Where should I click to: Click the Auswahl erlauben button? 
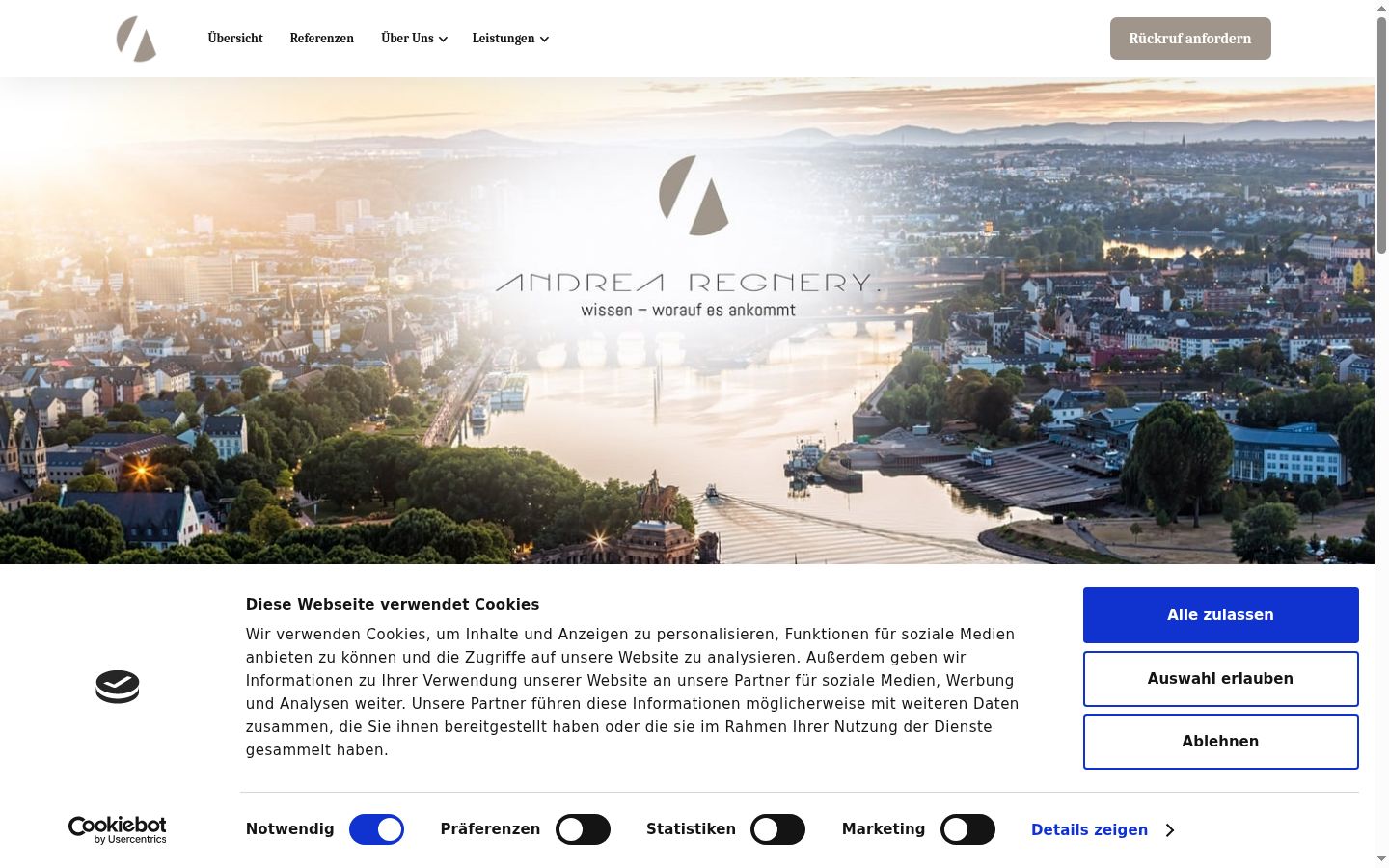coord(1220,679)
